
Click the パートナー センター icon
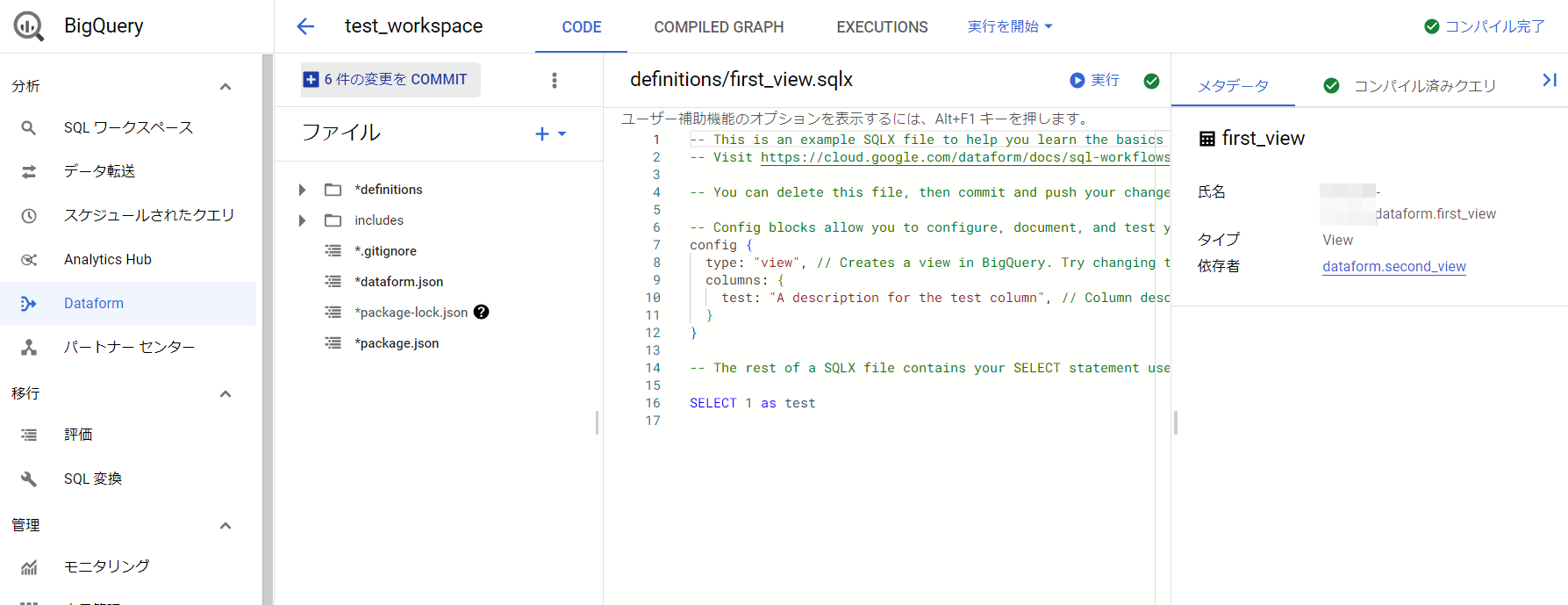(29, 348)
